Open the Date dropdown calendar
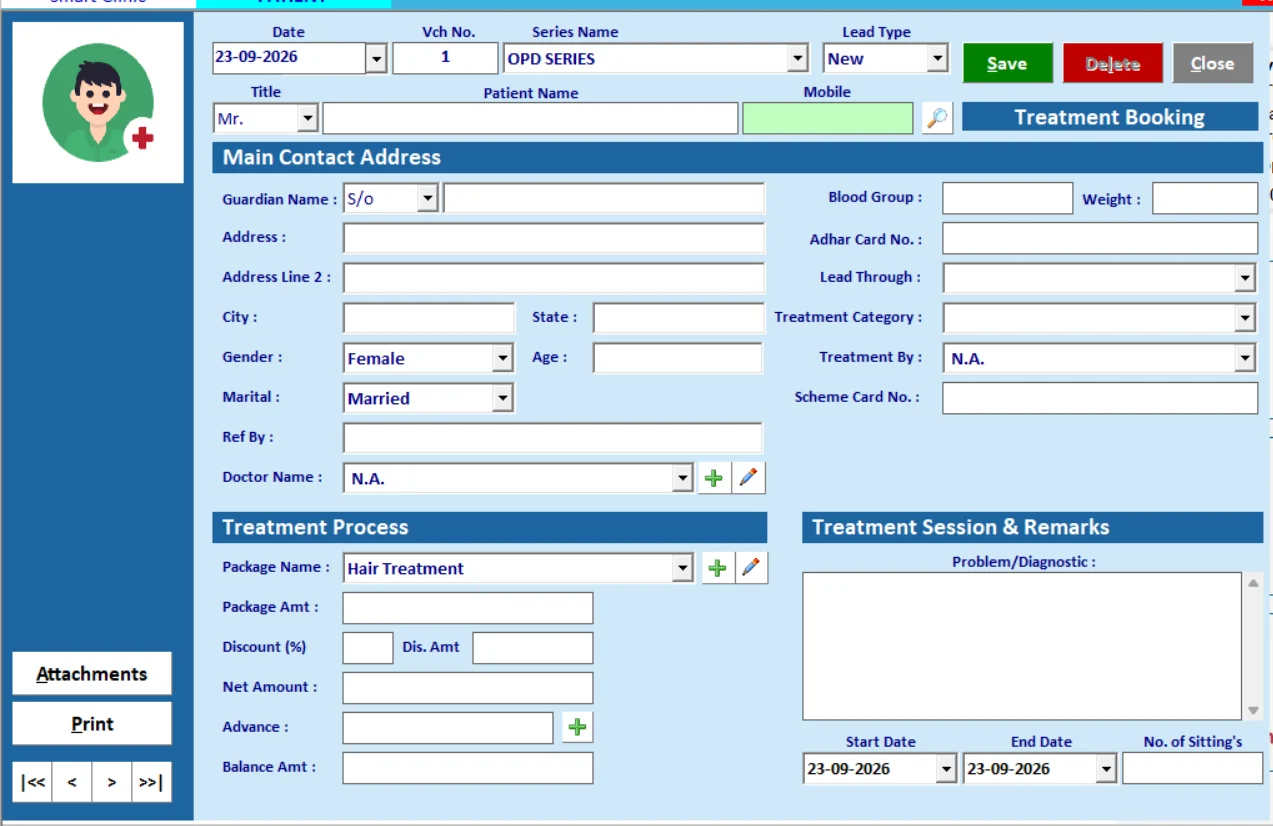Screen dimensions: 1273x826 pos(376,59)
